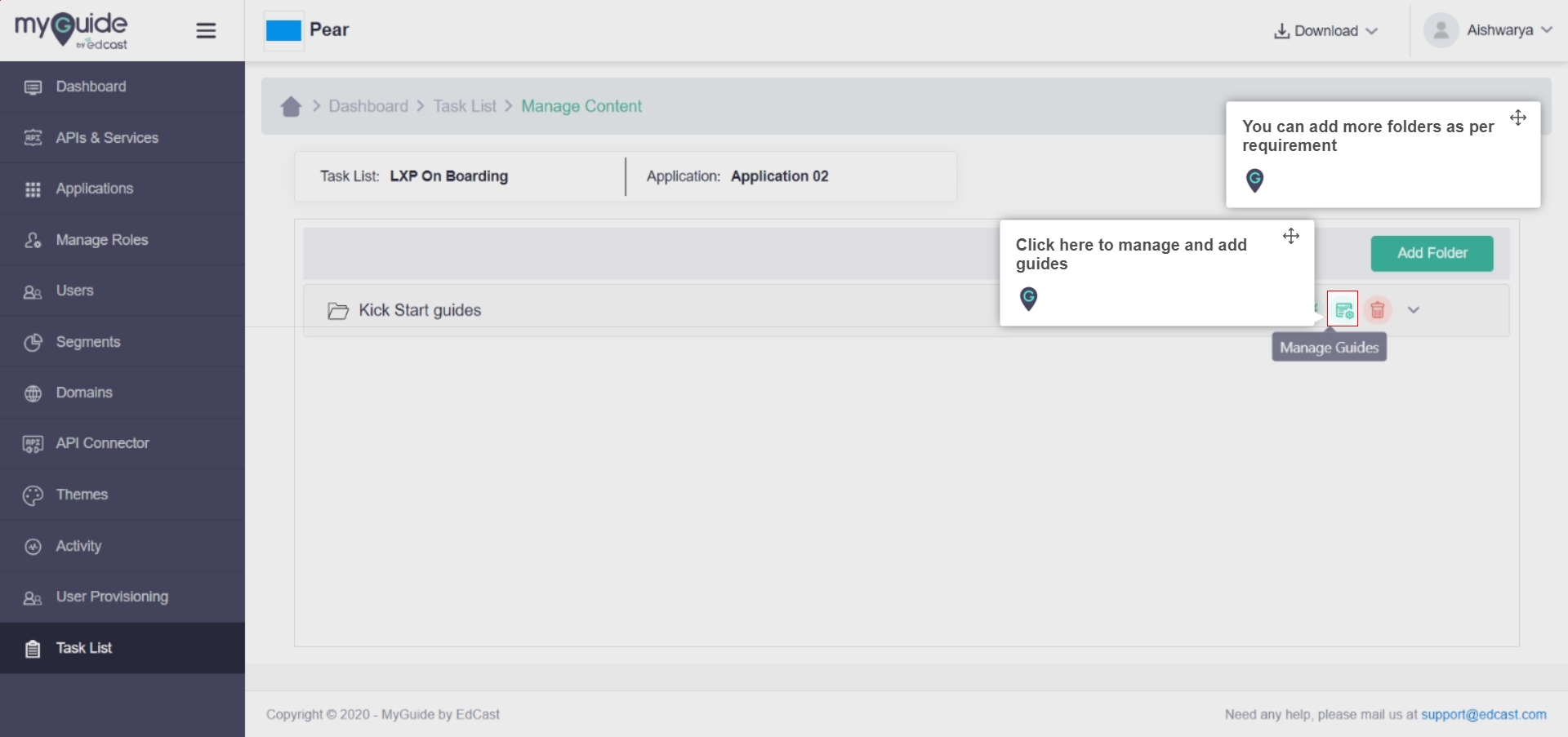Click the Dashboard sidebar icon
The height and width of the screenshot is (737, 1568).
point(33,87)
